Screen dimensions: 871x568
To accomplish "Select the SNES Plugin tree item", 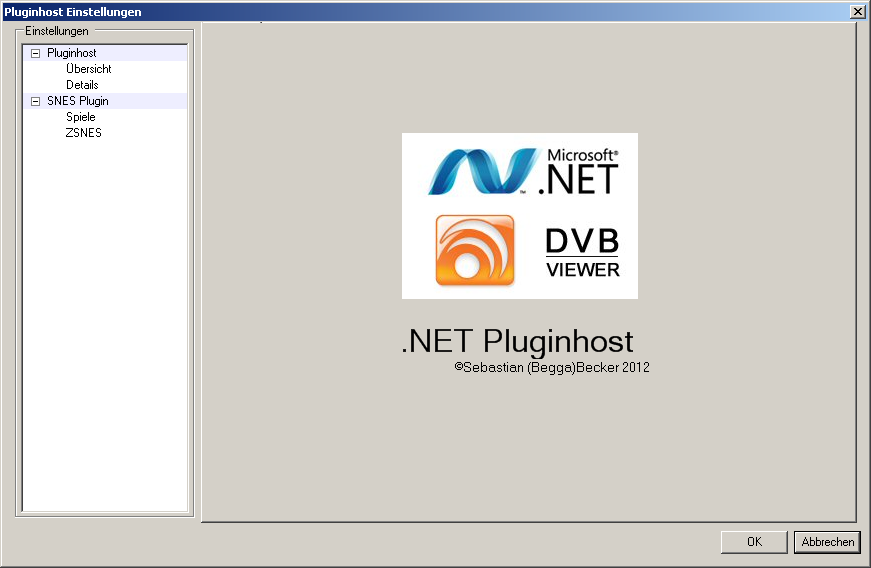I will (77, 101).
